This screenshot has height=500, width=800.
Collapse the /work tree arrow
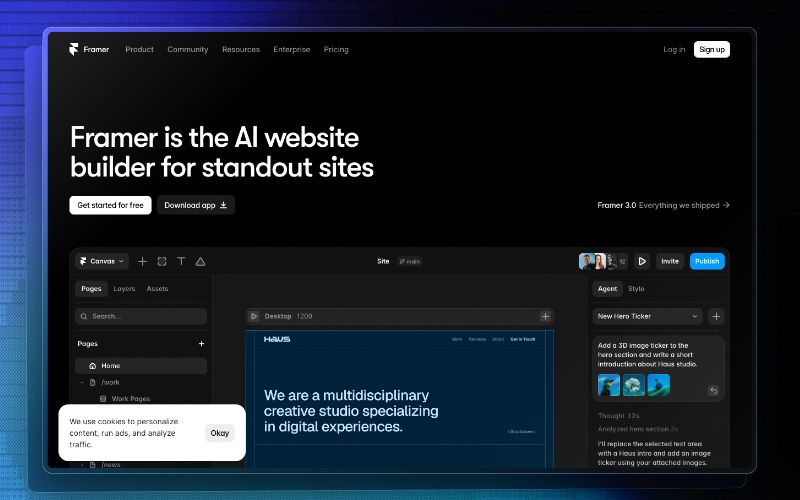(82, 382)
